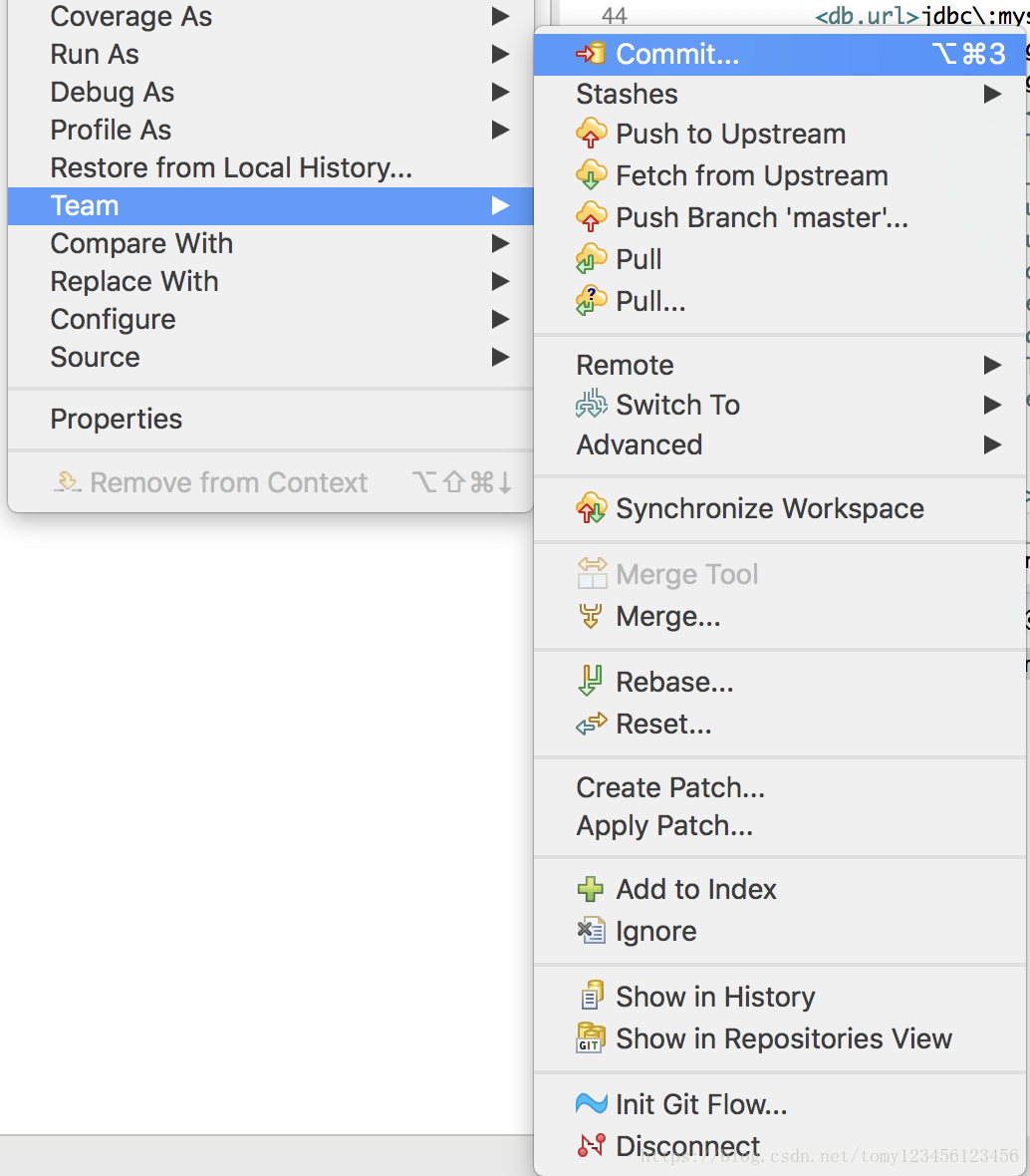Expand the Stashes submenu arrow
1030x1176 pixels.
click(992, 94)
